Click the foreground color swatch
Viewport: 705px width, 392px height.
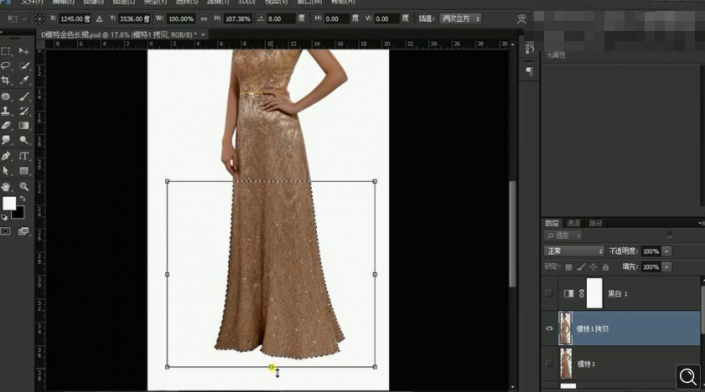click(x=9, y=203)
